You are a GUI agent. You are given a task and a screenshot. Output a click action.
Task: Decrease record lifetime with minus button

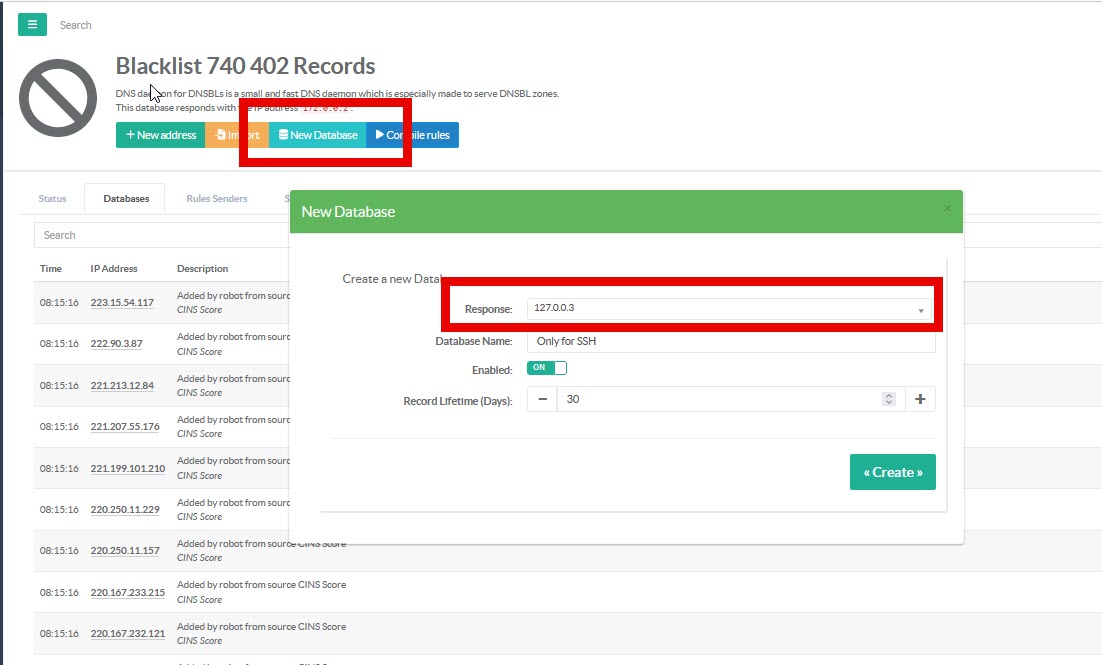point(542,399)
